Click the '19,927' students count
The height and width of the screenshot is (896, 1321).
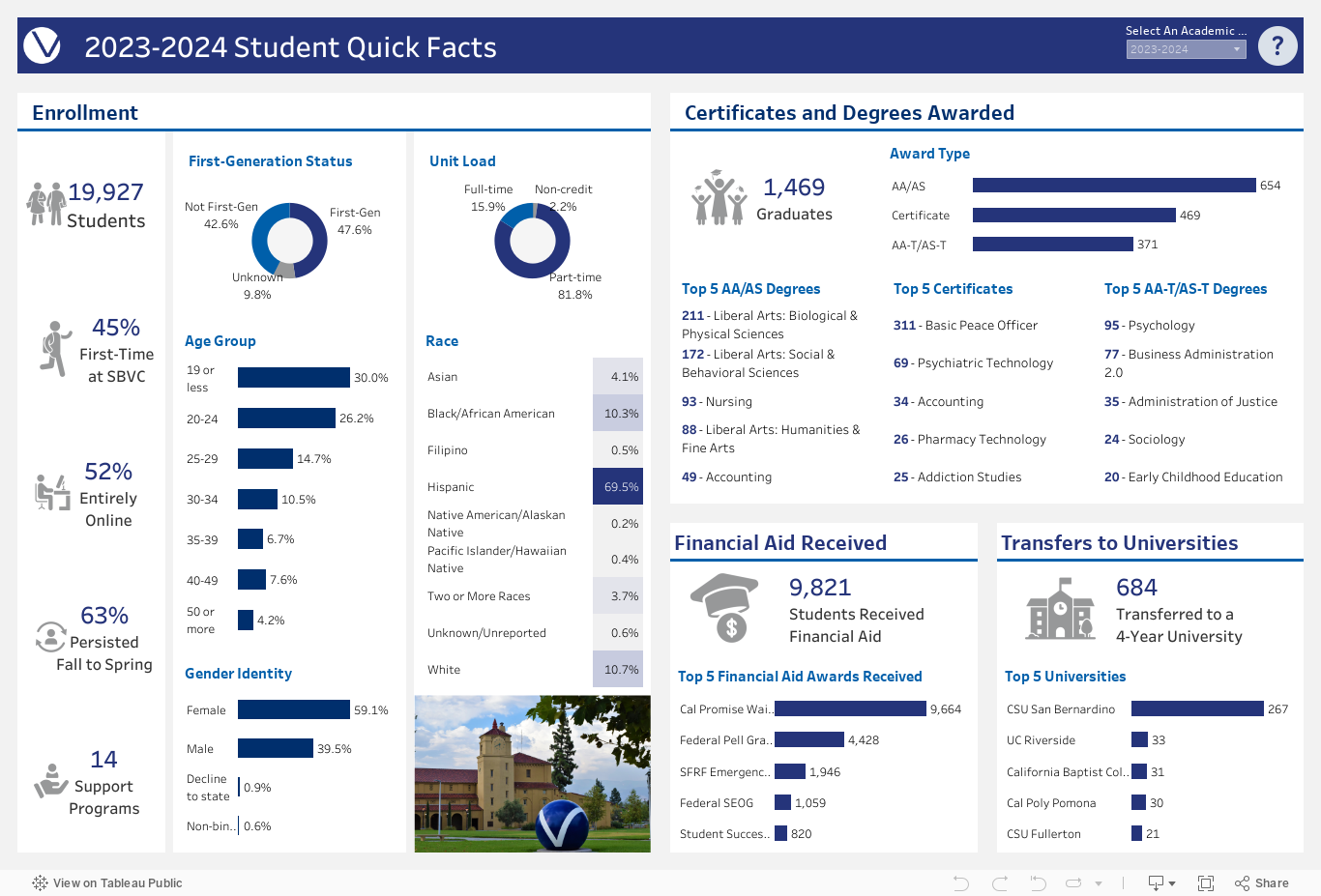pyautogui.click(x=105, y=192)
